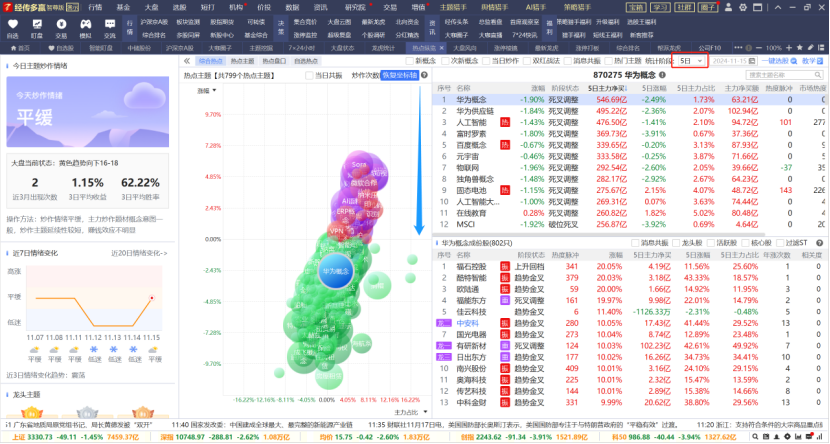830x444 pixels.
Task: Open the 主力占比 axis dropdown below chart
Action: click(410, 412)
